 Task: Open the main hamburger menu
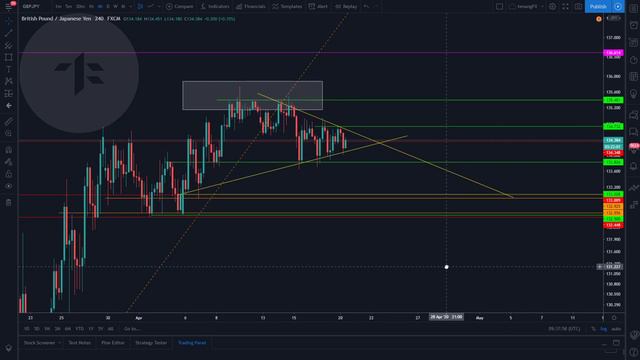click(8, 7)
